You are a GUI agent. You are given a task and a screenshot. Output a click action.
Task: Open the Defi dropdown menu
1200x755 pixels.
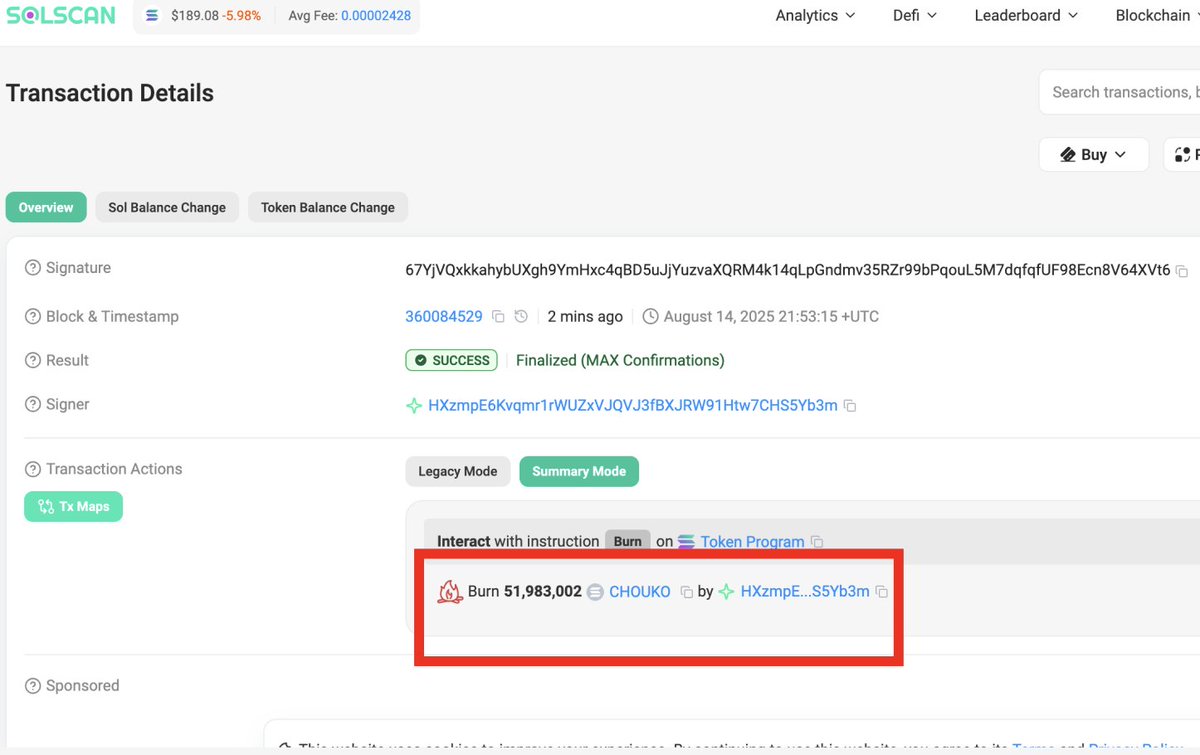pos(915,15)
